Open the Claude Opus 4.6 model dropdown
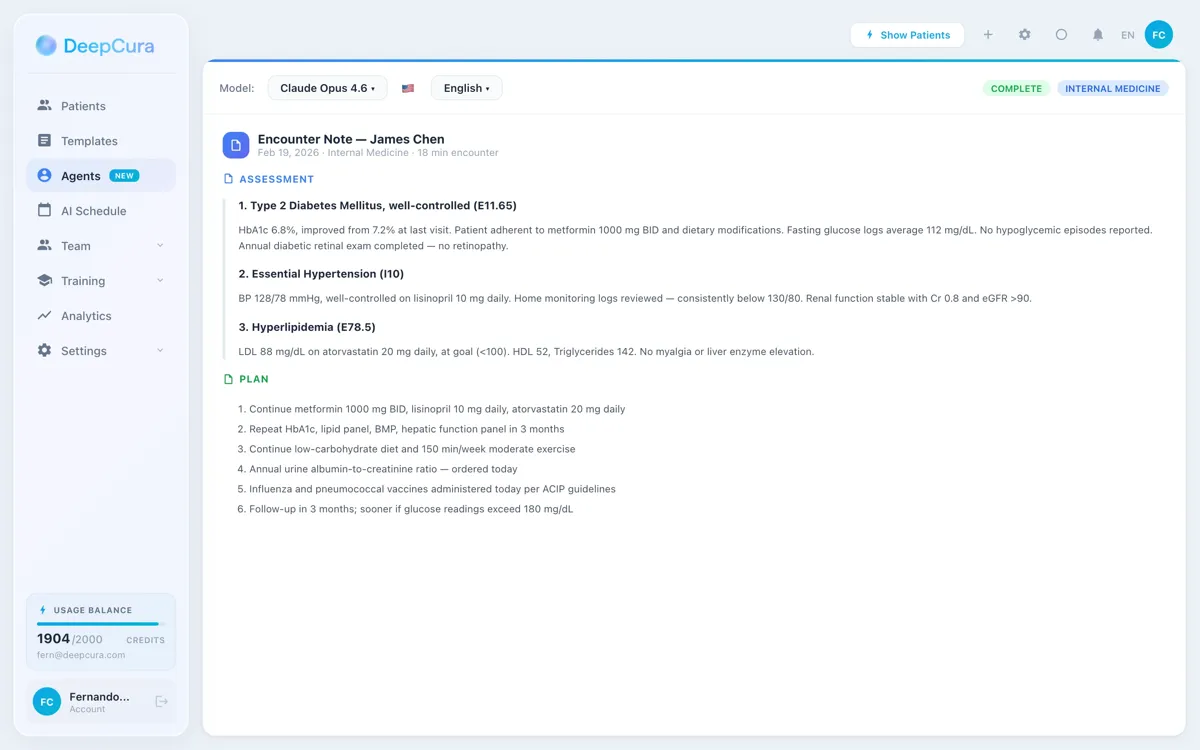Viewport: 1200px width, 750px height. point(327,88)
